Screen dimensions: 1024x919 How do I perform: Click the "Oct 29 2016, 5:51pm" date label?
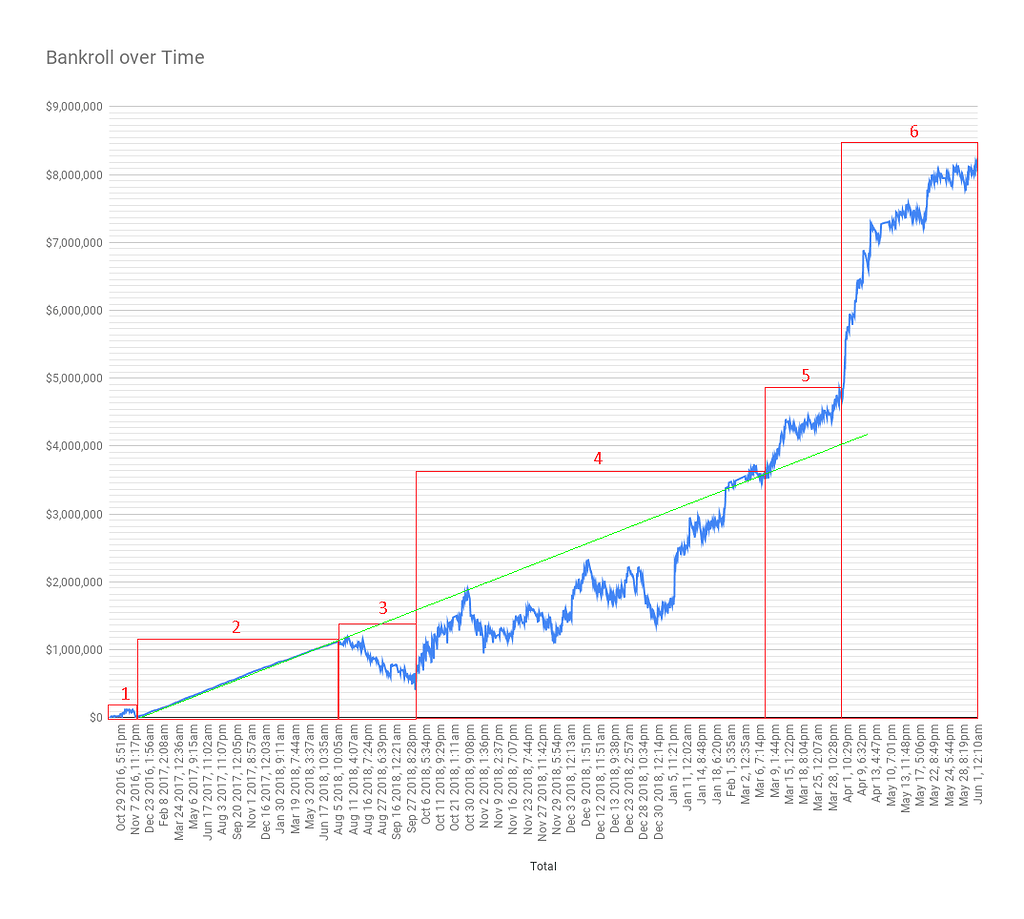click(x=121, y=777)
